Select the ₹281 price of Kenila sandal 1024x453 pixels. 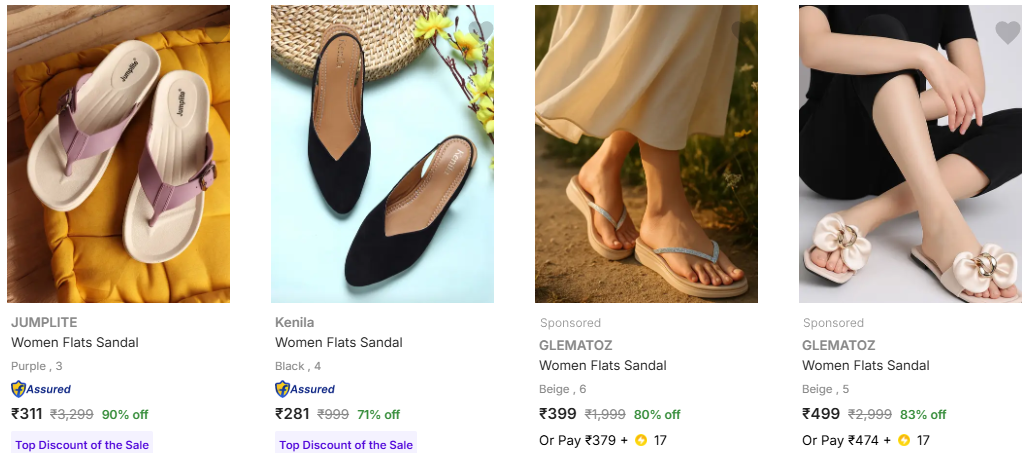(x=291, y=413)
